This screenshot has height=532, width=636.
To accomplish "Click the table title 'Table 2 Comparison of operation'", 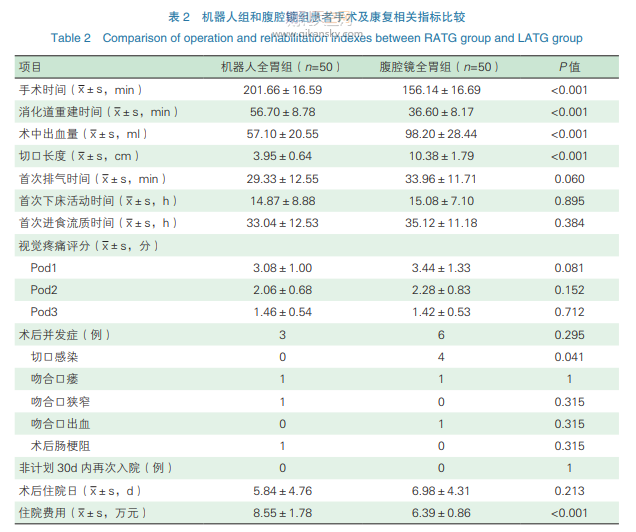I will pos(317,38).
